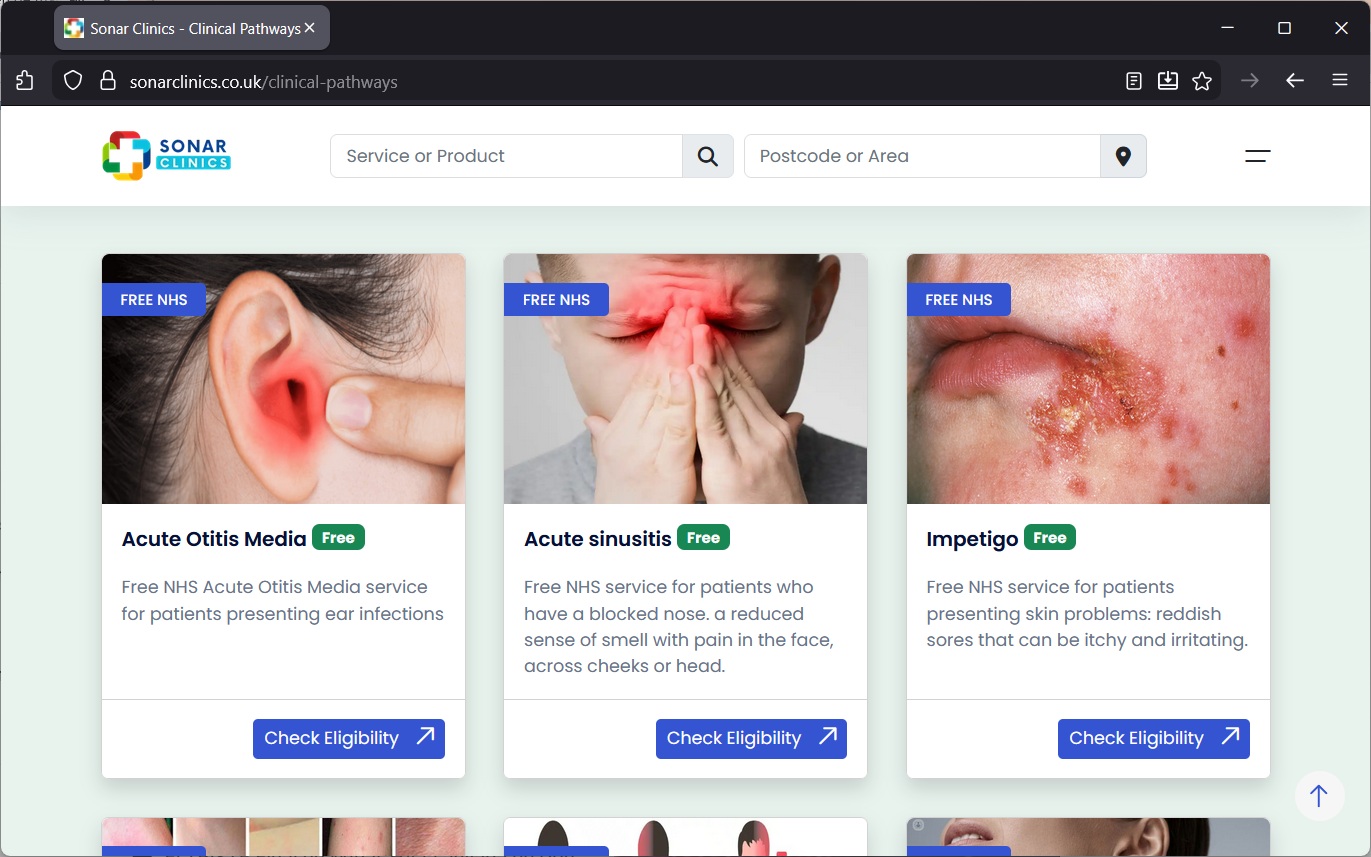Image resolution: width=1371 pixels, height=857 pixels.
Task: Open Firefox reader view icon
Action: 1133,81
